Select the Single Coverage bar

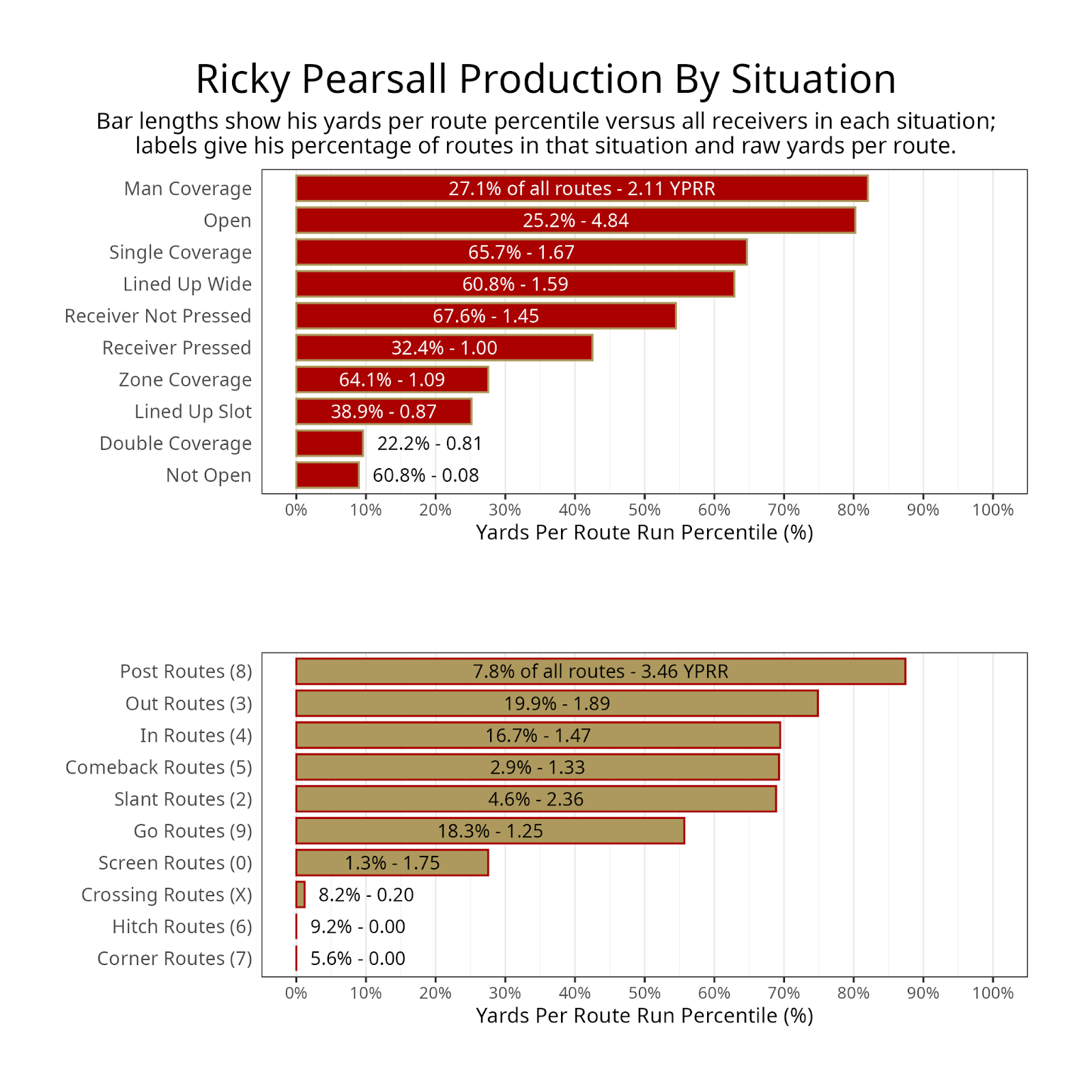click(x=521, y=253)
